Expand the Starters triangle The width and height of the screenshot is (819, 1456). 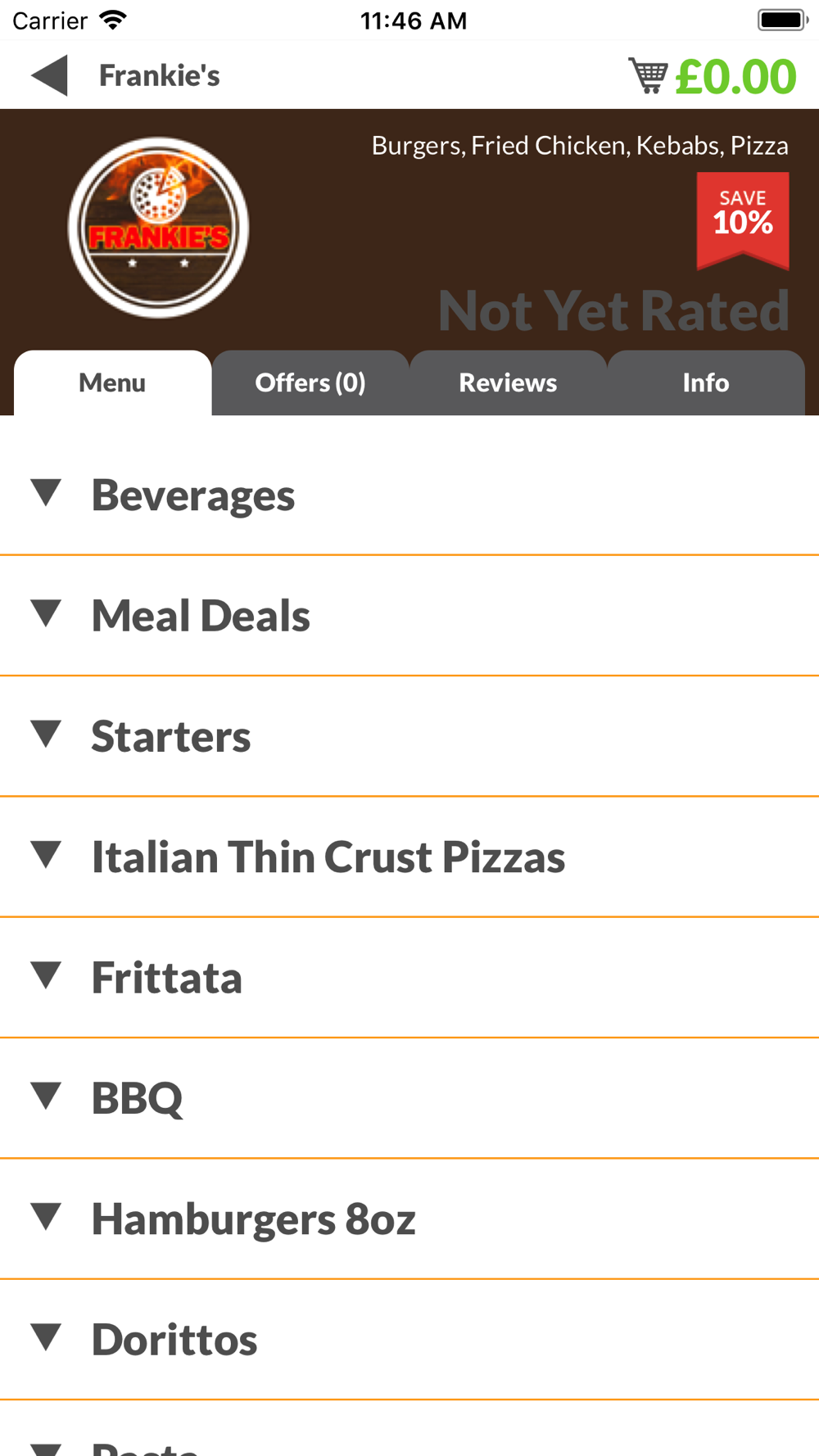(46, 734)
